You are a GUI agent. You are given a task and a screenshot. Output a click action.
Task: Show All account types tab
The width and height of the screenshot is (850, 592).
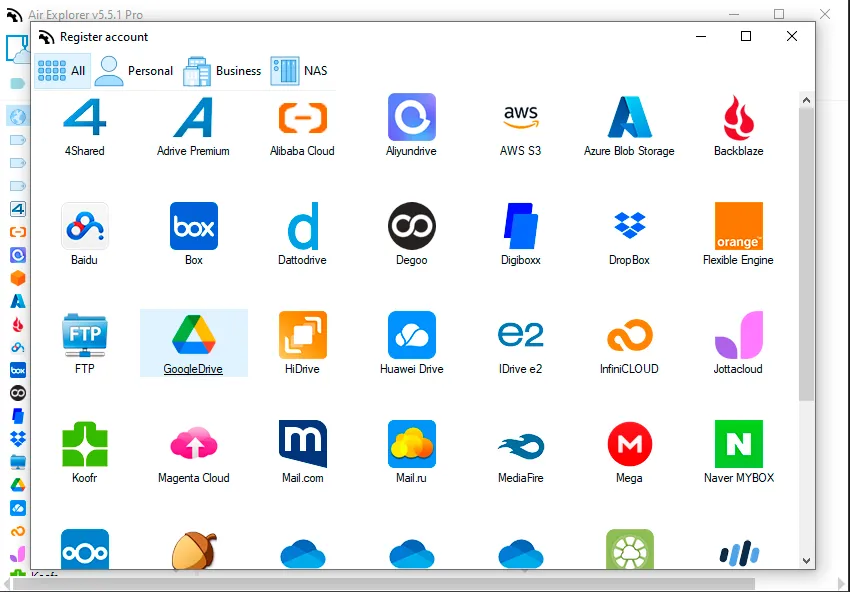tap(62, 70)
